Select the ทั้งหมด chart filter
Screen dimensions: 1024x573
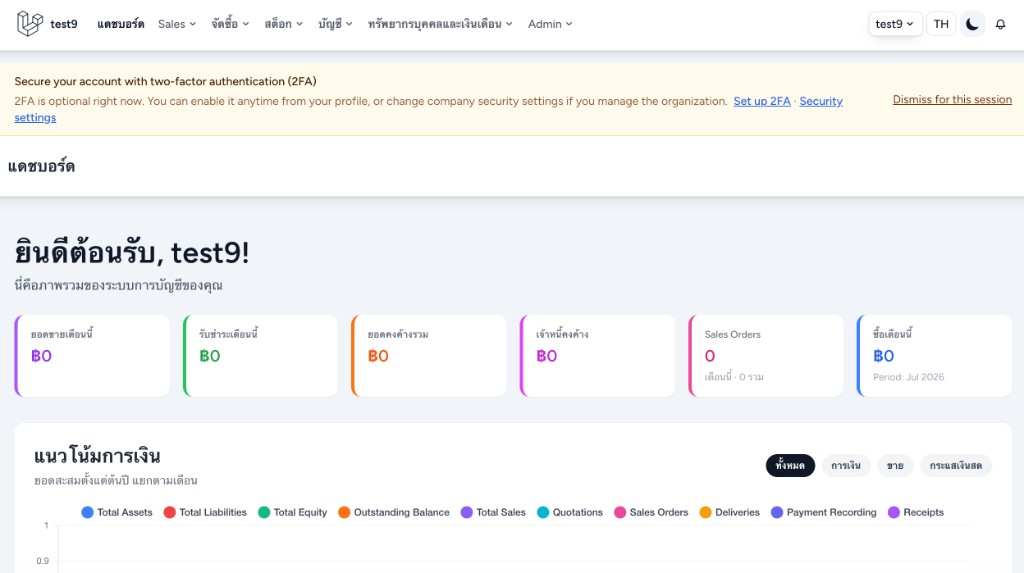click(x=790, y=465)
